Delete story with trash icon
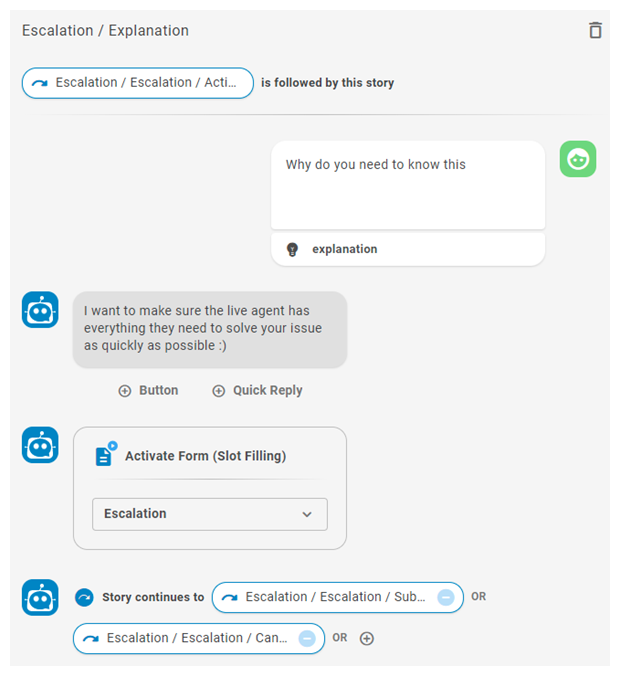622x678 pixels. pos(595,30)
